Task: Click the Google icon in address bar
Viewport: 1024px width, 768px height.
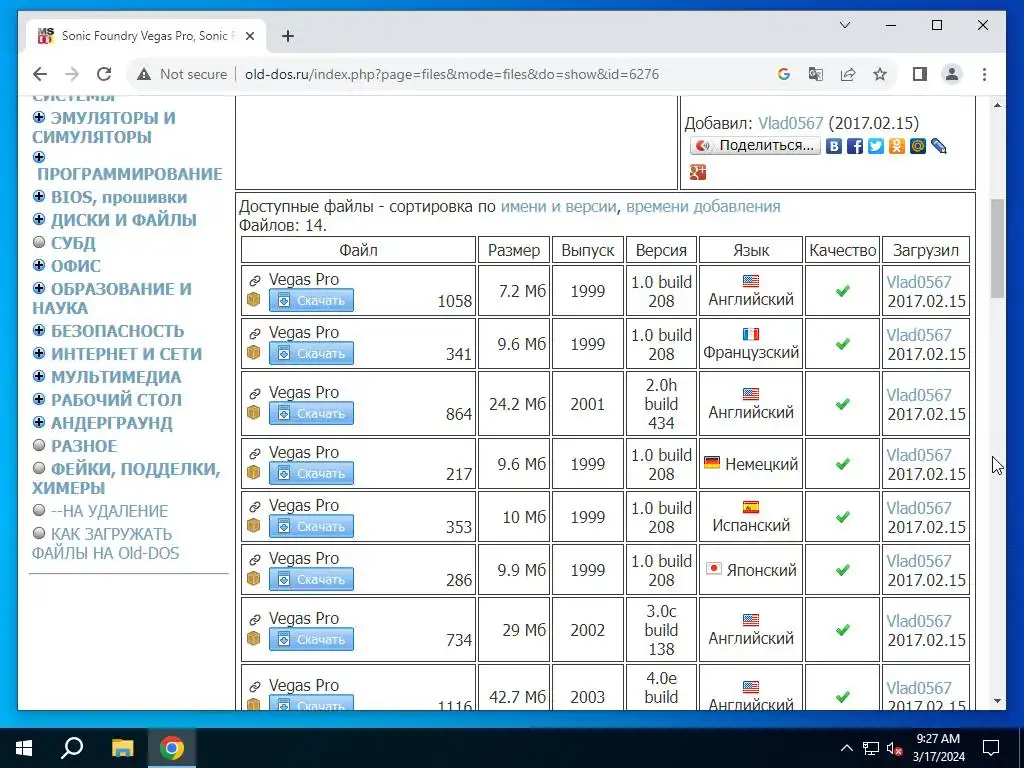Action: (x=784, y=74)
